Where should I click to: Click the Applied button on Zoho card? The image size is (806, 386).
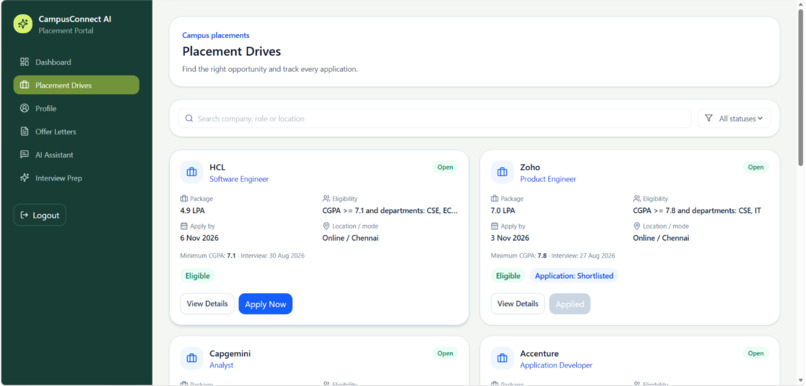tap(570, 304)
